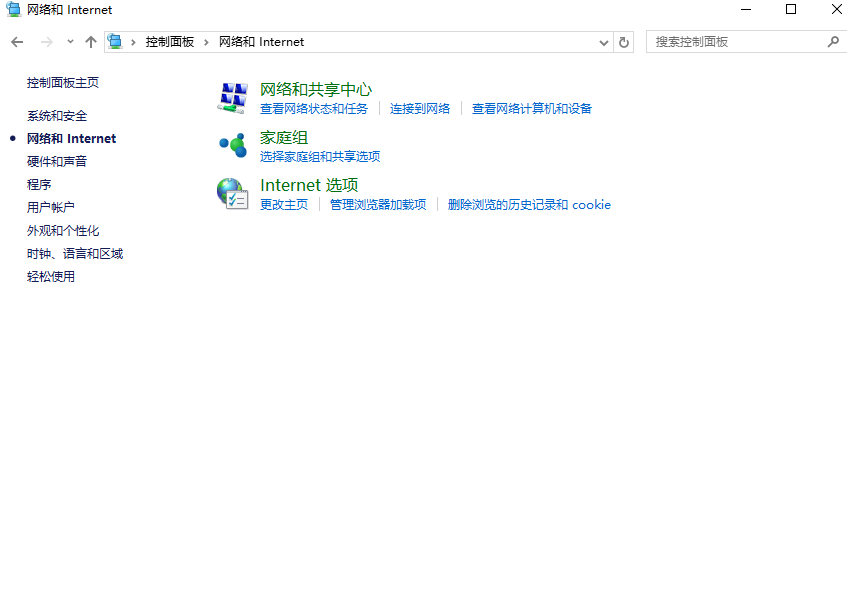Open 轻松使用 category

pyautogui.click(x=51, y=277)
